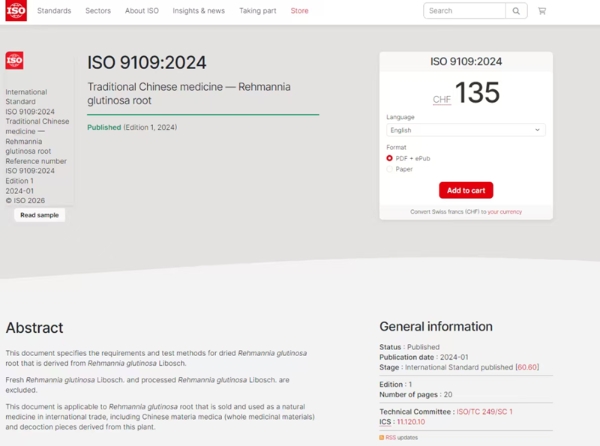Open the Standards menu
The height and width of the screenshot is (446, 600).
click(54, 11)
